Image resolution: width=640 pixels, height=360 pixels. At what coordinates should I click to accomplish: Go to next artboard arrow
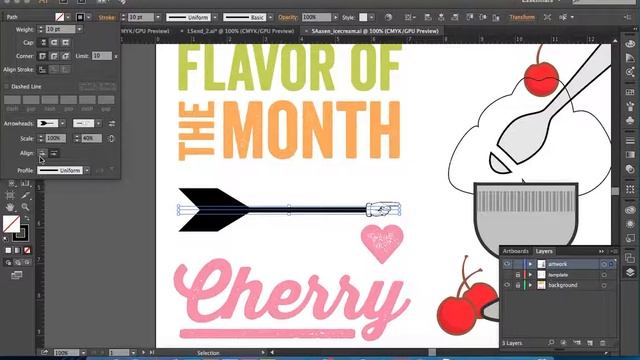click(x=143, y=352)
